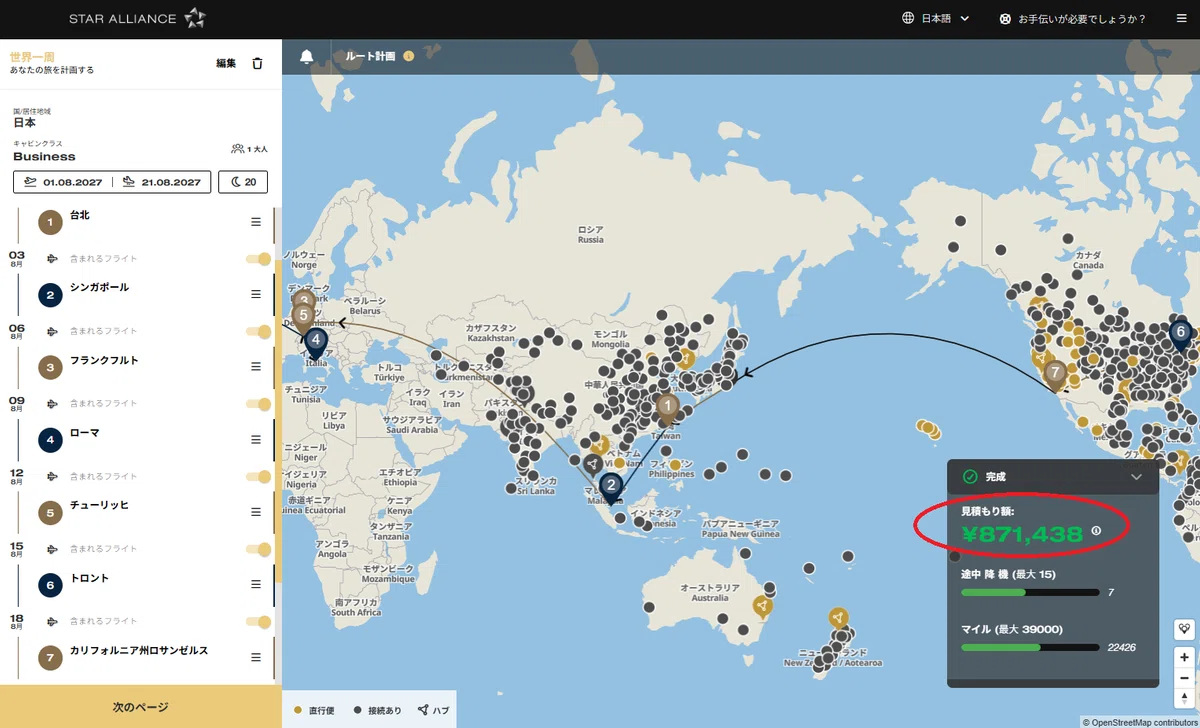The height and width of the screenshot is (728, 1200).
Task: Click the info icon beside ルート計画
Action: 408,56
